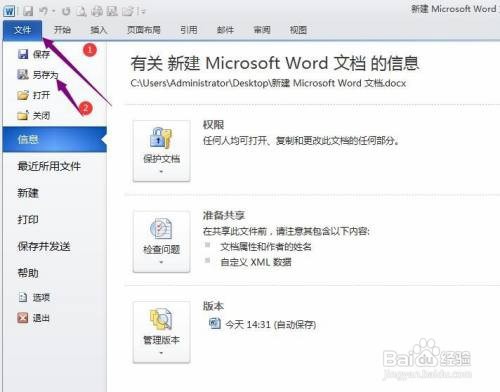The image size is (500, 392).
Task: Click 打开 with the folder icon
Action: (x=33, y=95)
